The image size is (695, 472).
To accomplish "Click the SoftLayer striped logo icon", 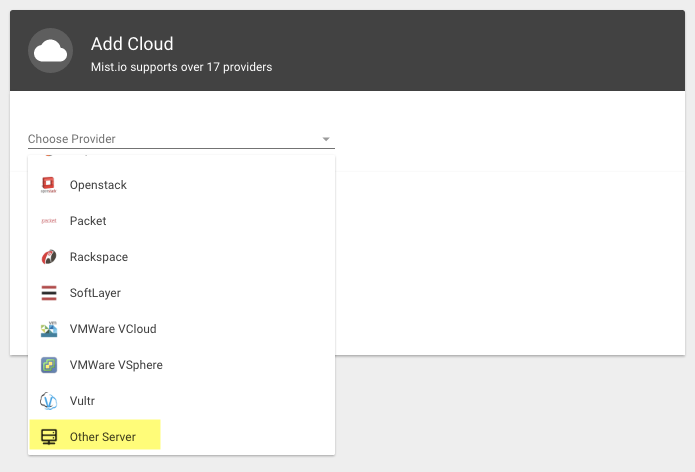I will pos(49,293).
